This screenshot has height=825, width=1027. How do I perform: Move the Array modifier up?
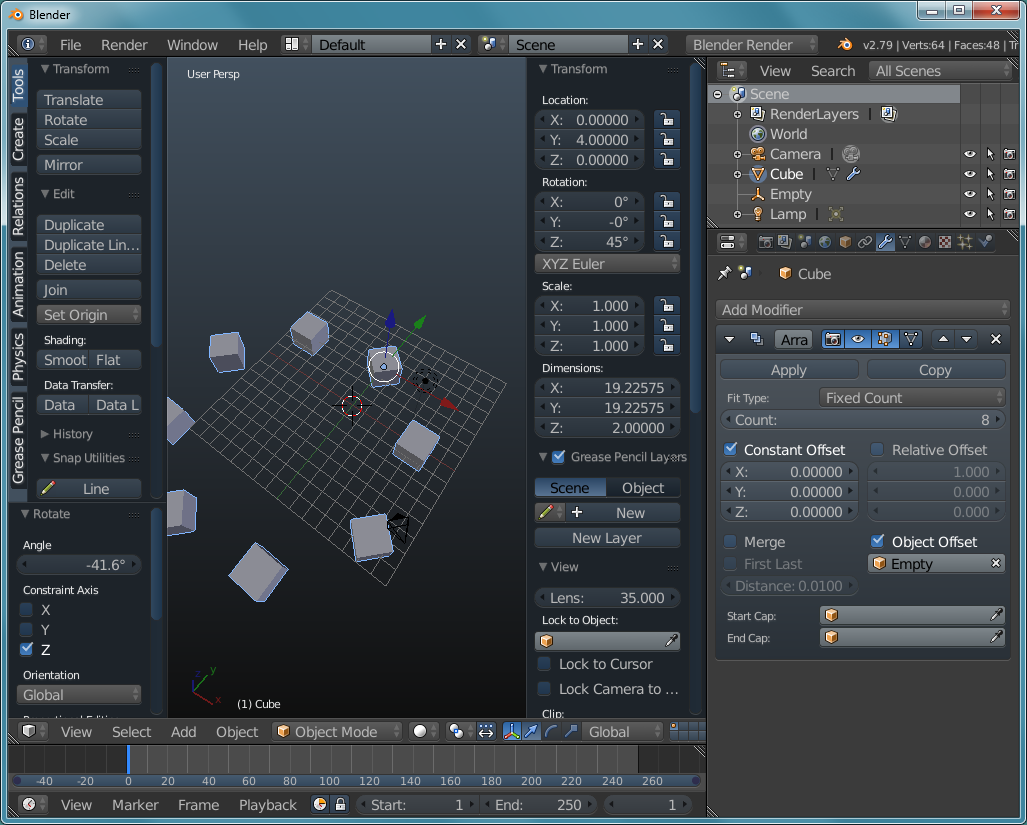(943, 339)
